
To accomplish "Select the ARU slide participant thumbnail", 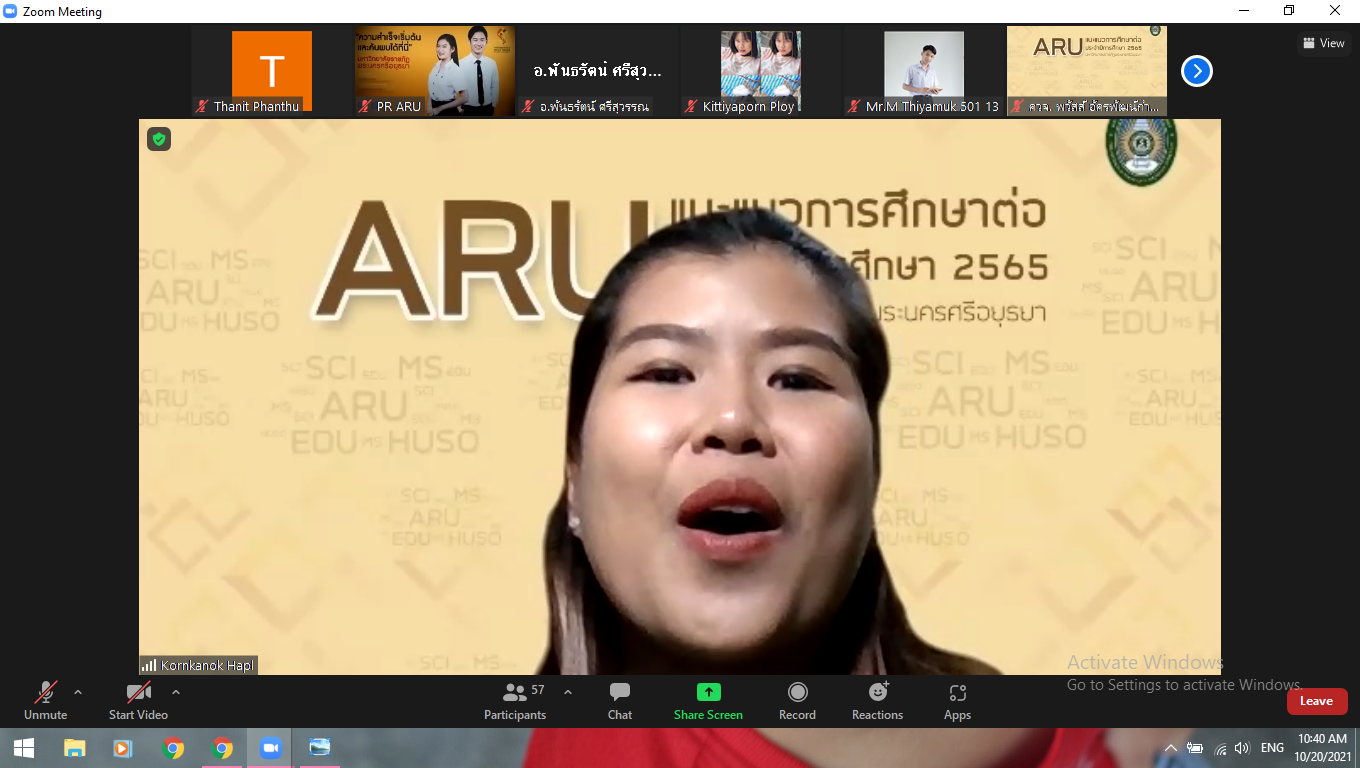I will coord(1087,71).
